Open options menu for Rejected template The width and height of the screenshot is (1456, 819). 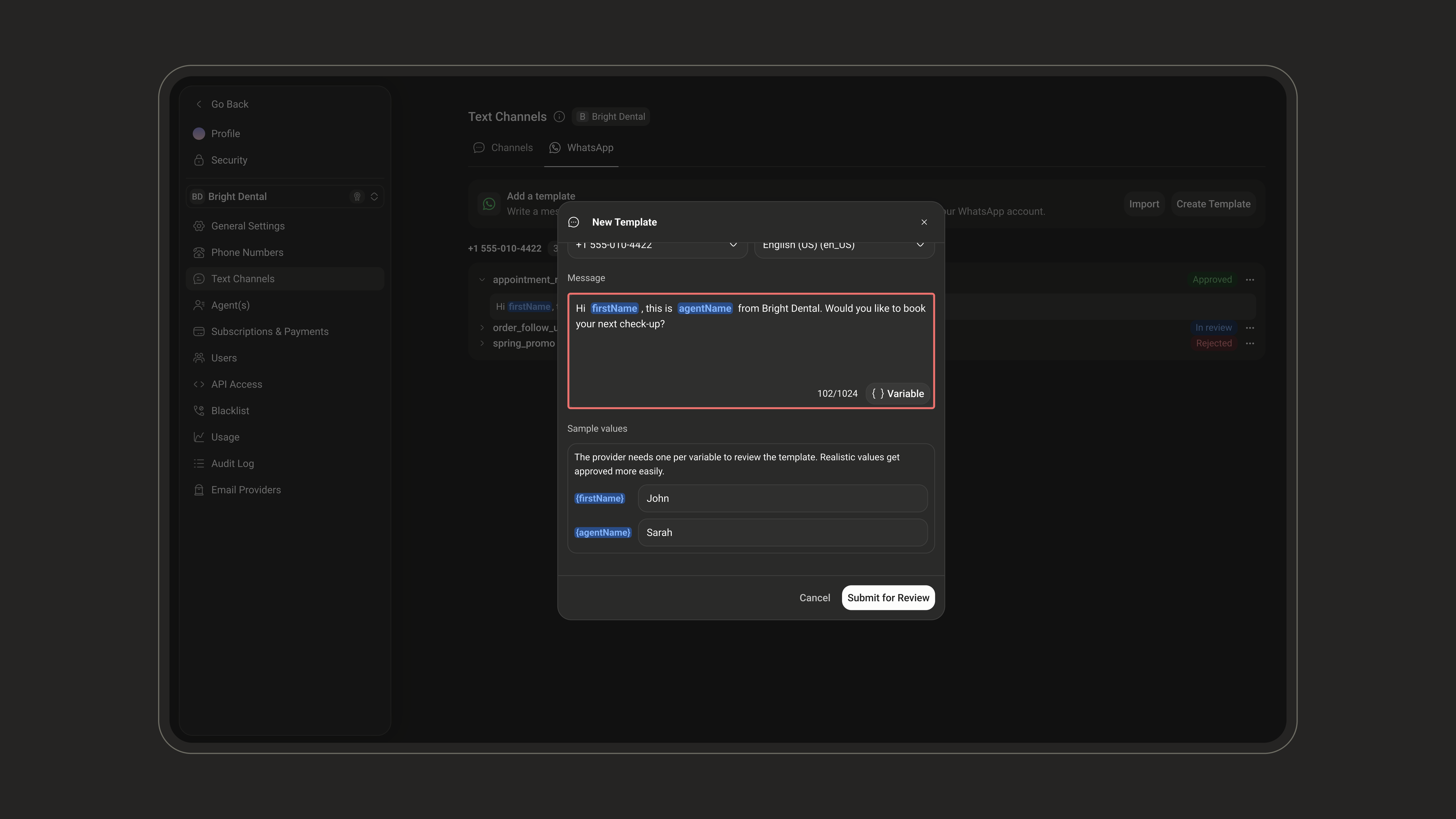click(1250, 344)
